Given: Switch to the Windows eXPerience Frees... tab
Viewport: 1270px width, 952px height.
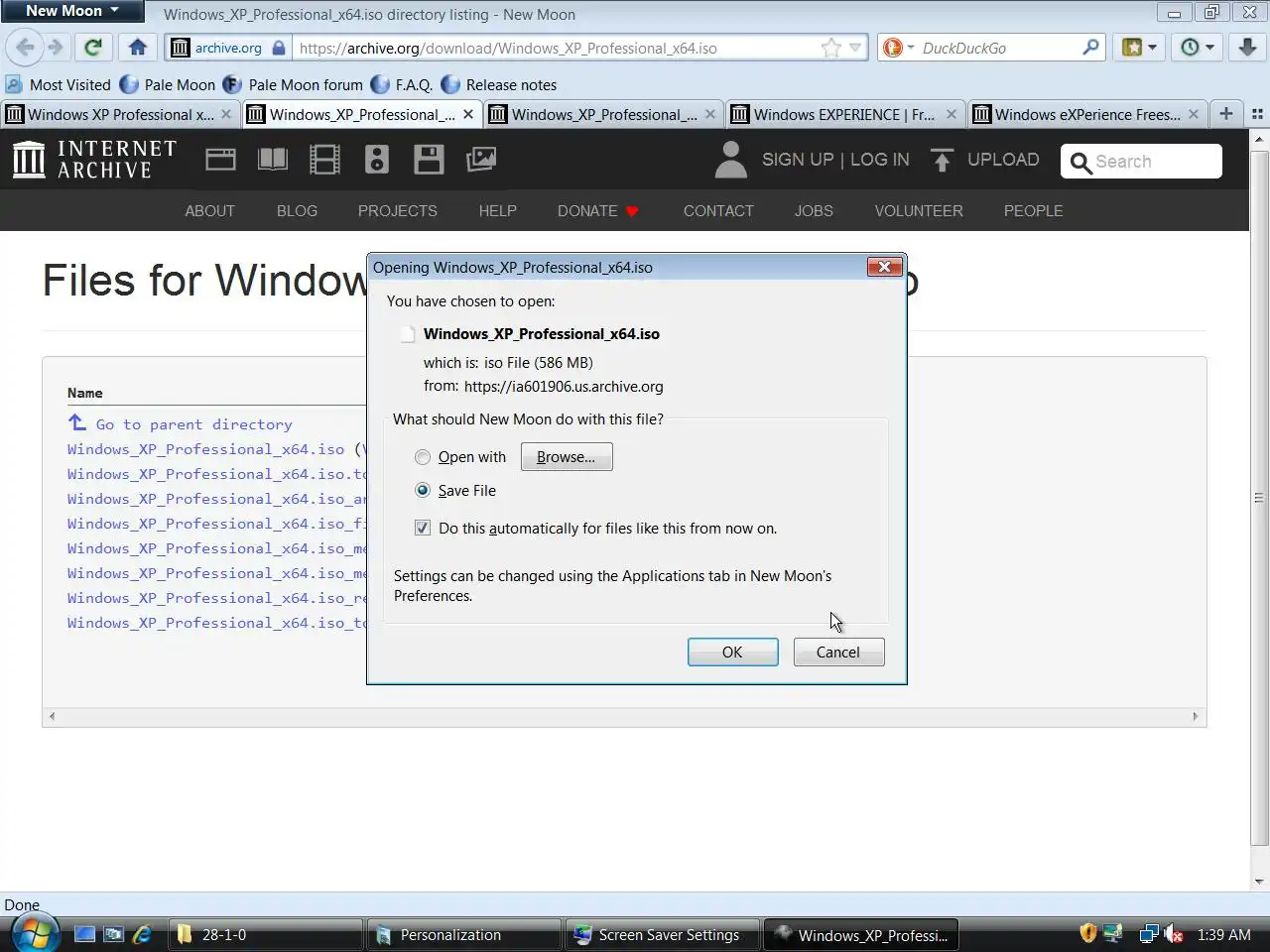Looking at the screenshot, I should [x=1087, y=114].
